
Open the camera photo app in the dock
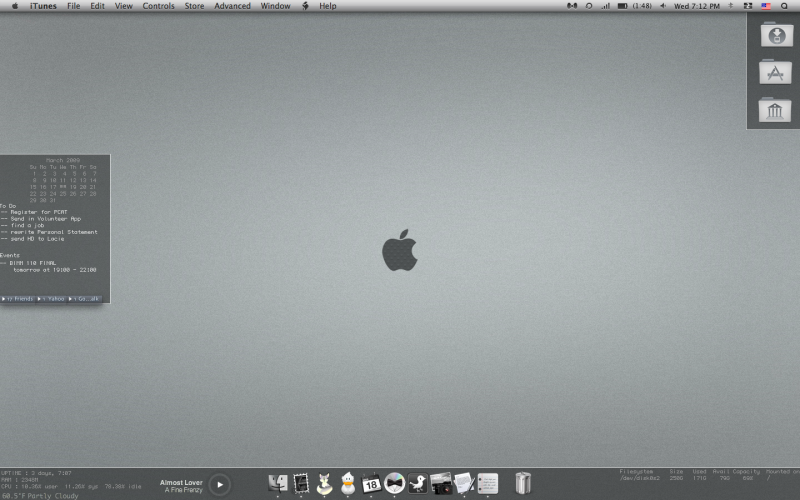tap(441, 483)
